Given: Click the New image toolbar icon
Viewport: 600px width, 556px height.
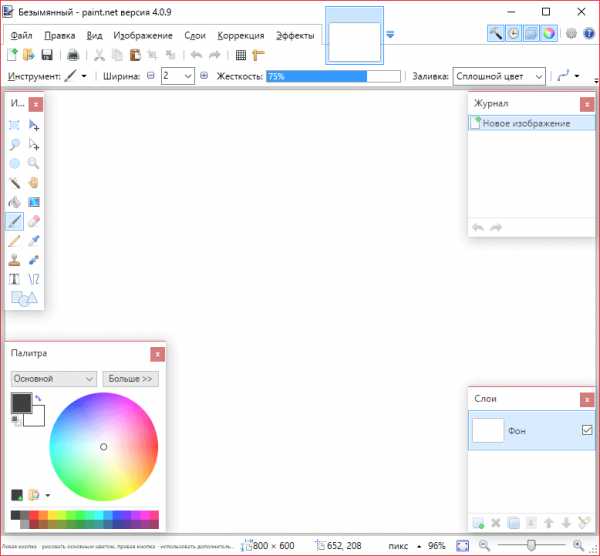Looking at the screenshot, I should (x=12, y=55).
